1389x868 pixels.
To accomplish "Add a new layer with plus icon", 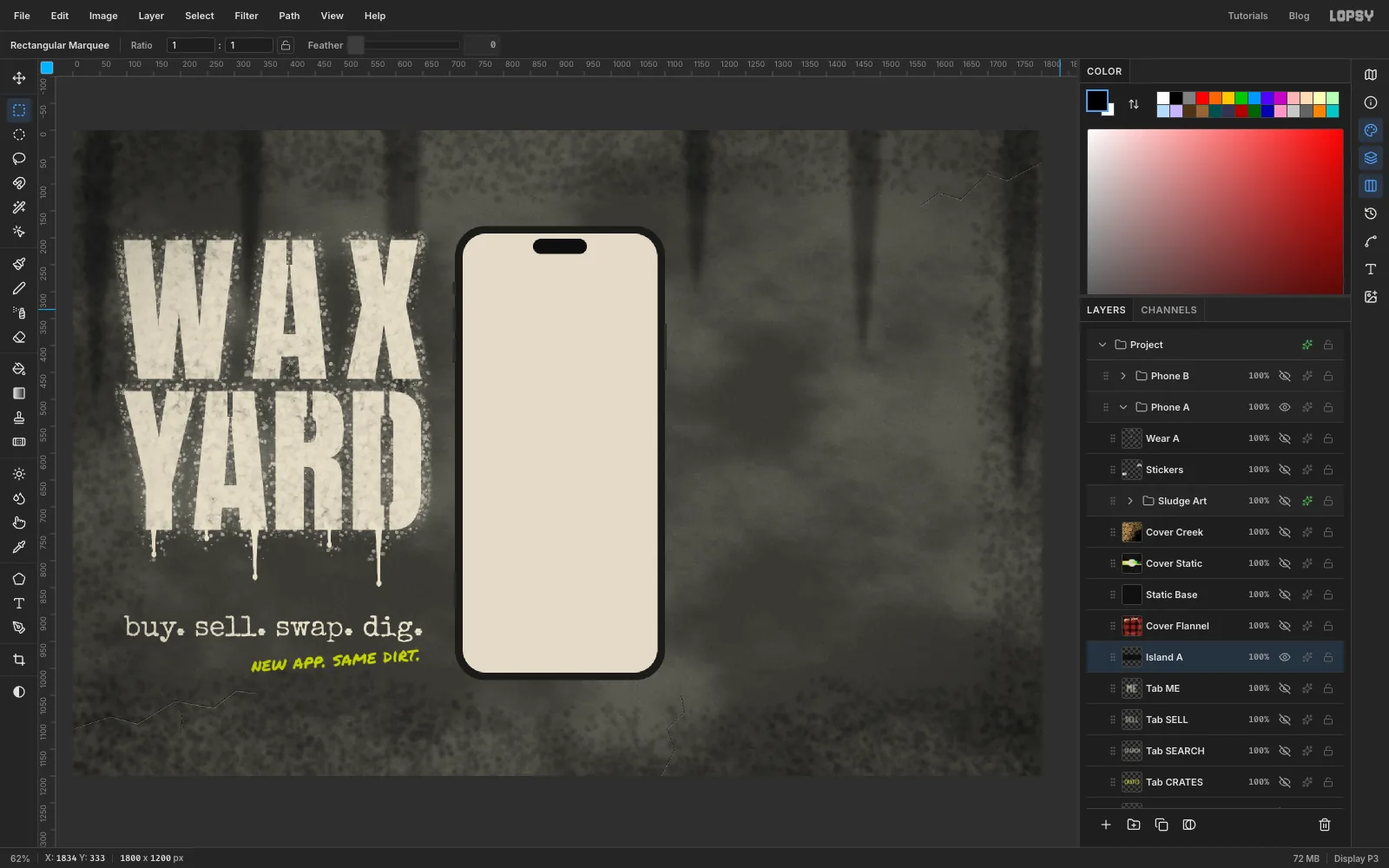I will point(1106,825).
